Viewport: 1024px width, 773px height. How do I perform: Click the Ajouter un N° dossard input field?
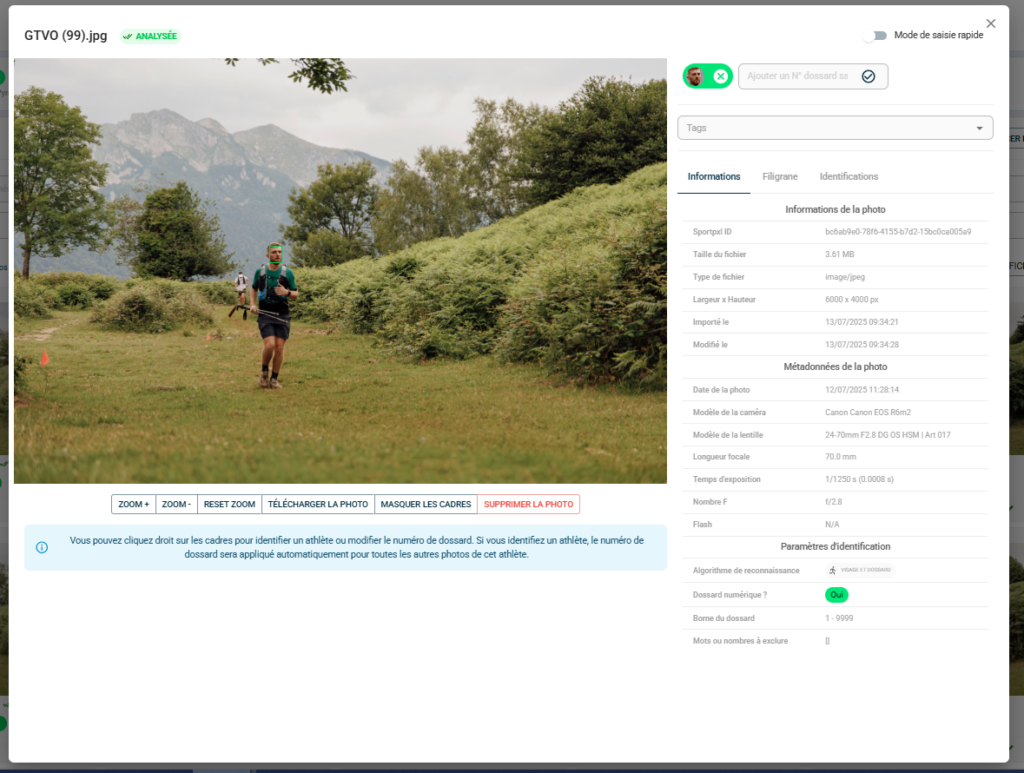point(798,76)
